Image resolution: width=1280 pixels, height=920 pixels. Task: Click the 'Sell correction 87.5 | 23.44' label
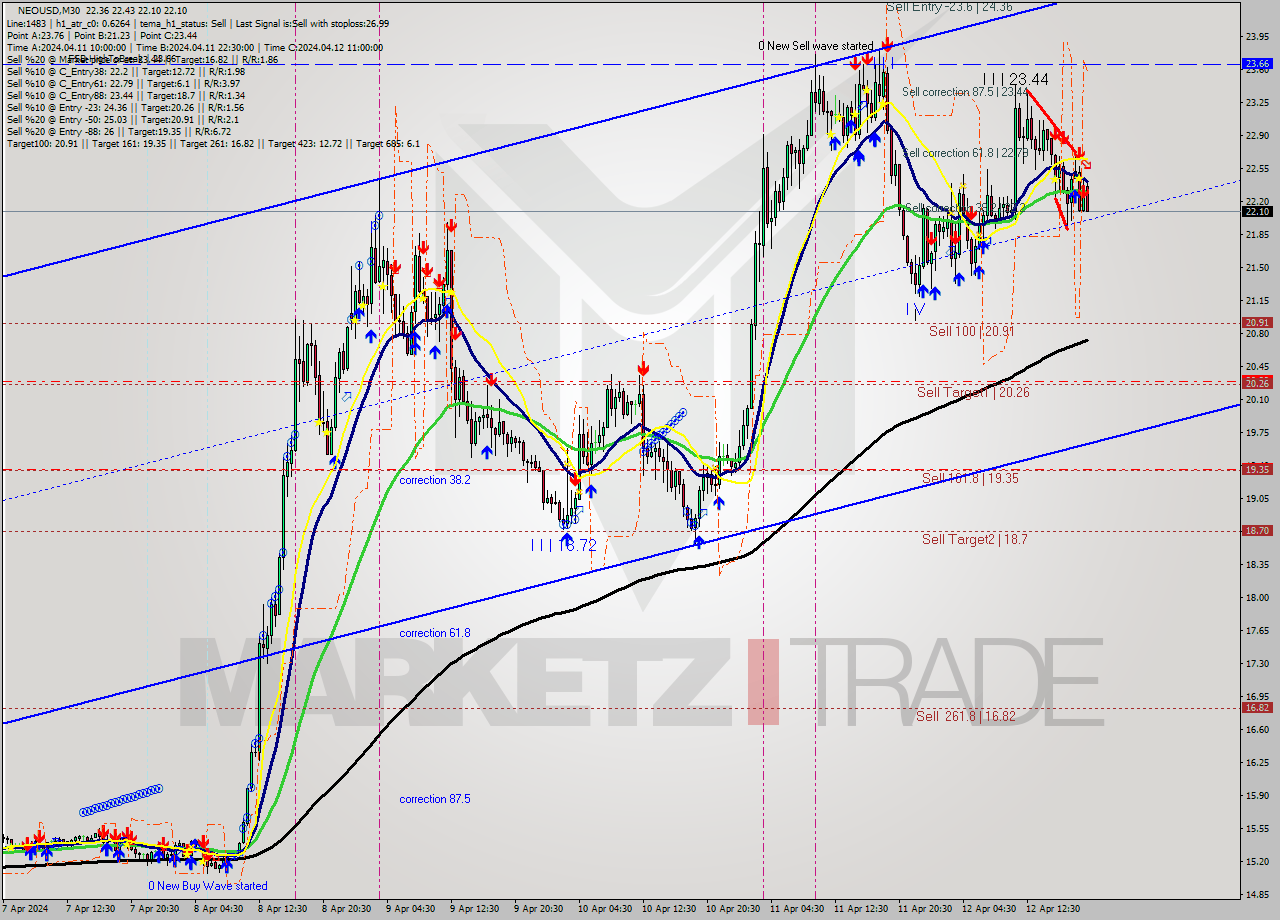(965, 92)
